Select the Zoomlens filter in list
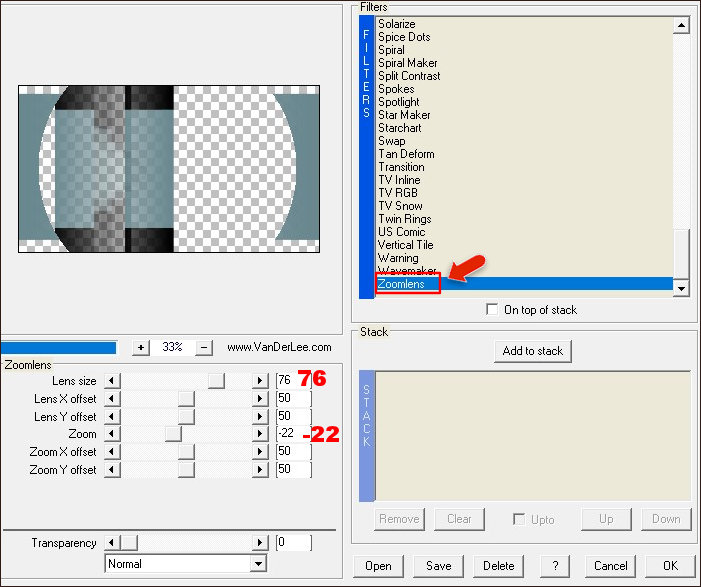The width and height of the screenshot is (701, 587). tap(401, 284)
